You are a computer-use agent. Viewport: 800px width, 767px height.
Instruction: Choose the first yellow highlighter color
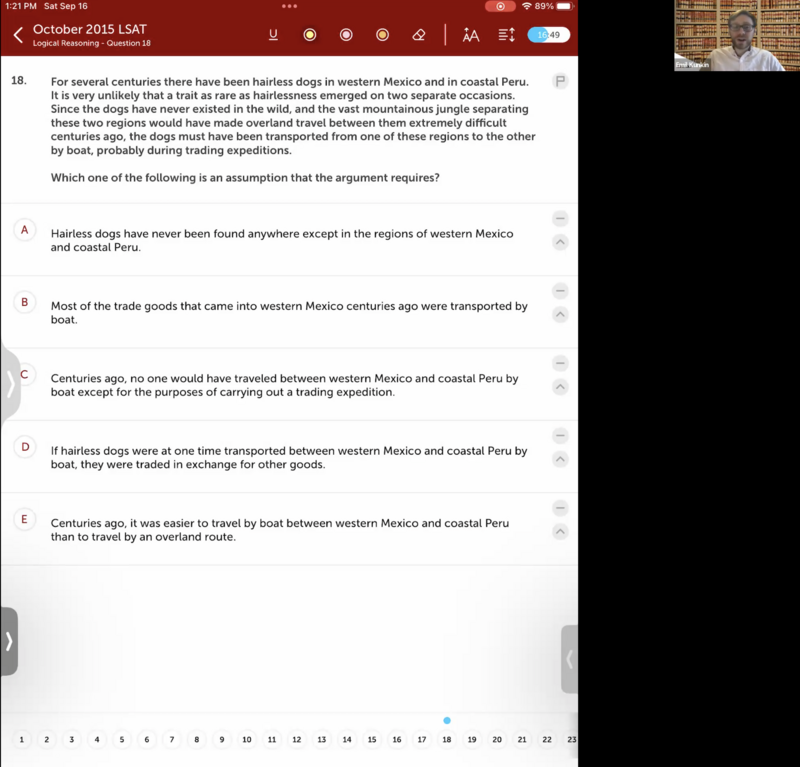[310, 35]
